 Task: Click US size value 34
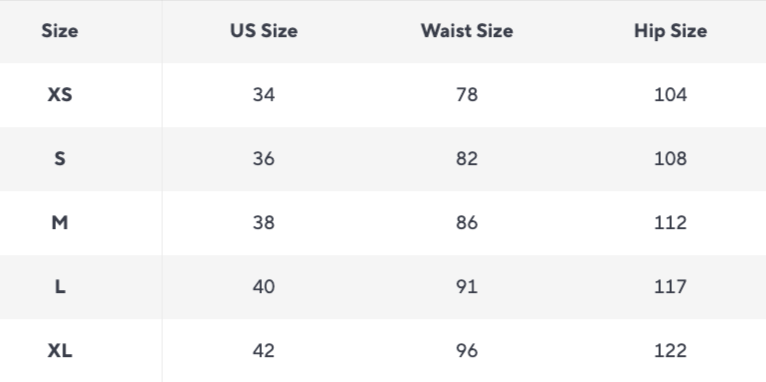point(264,95)
